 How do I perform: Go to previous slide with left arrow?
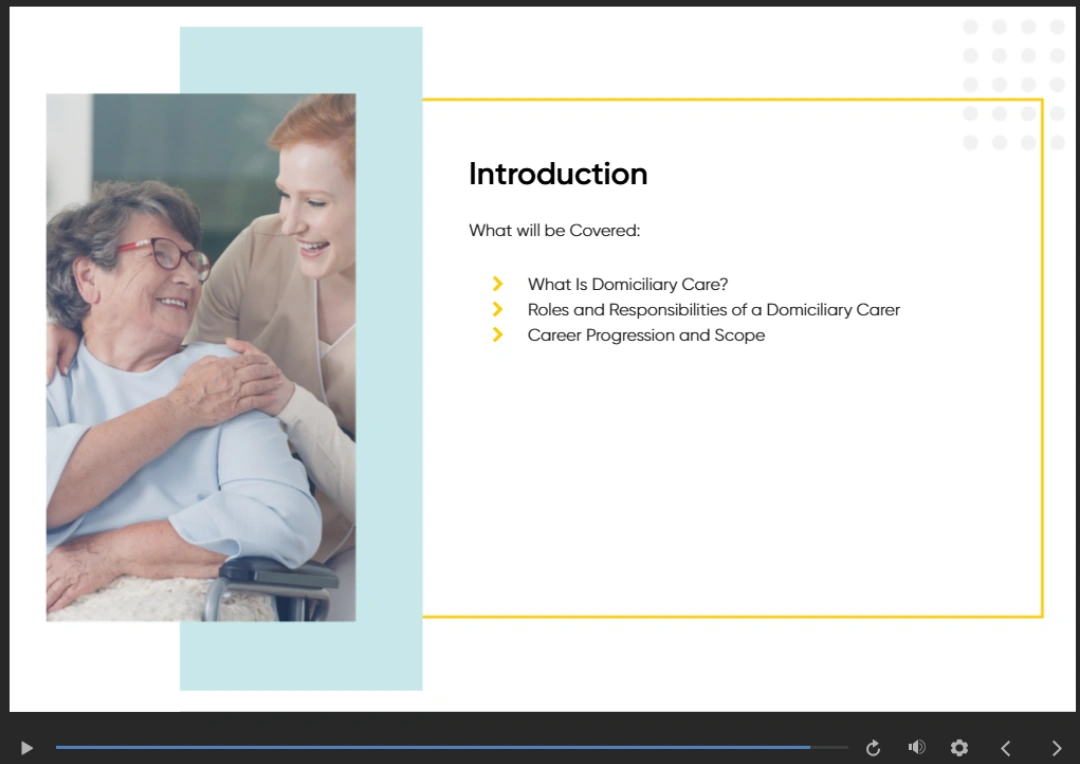pos(1006,748)
